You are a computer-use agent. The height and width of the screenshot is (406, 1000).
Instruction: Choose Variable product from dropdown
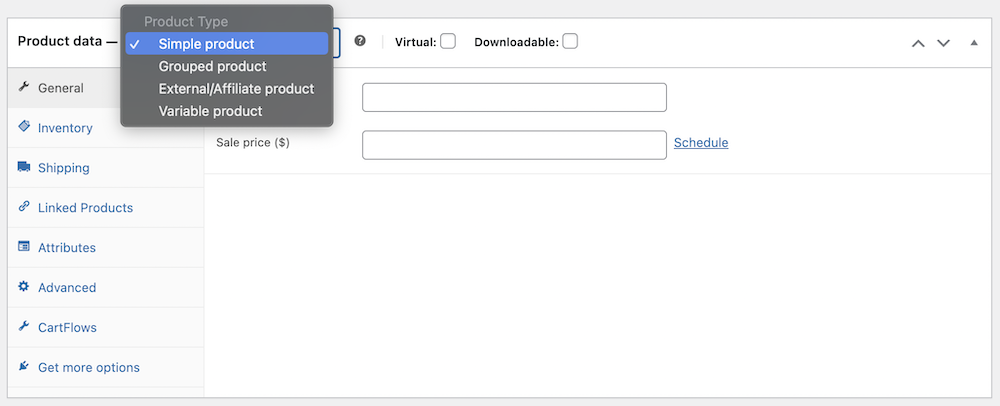(210, 111)
